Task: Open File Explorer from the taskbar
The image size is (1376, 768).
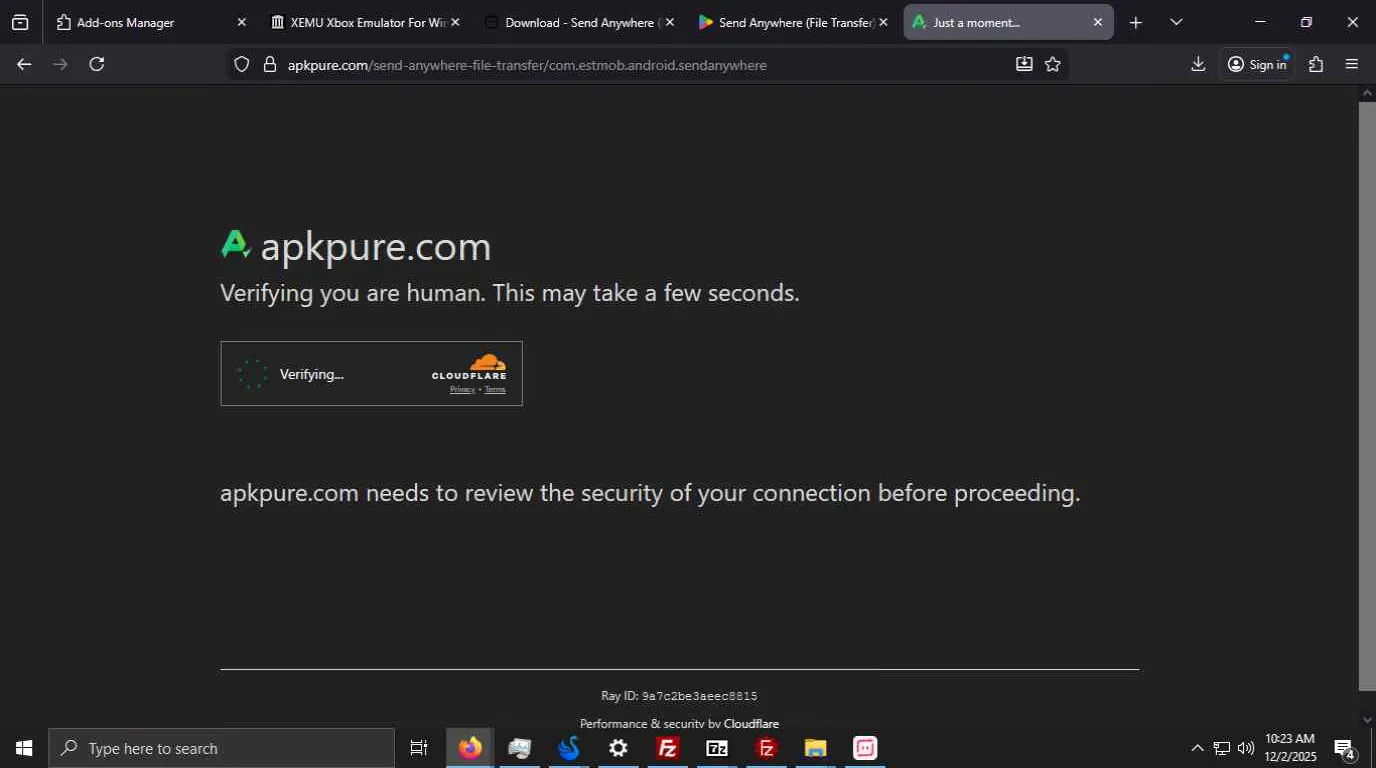Action: pos(816,748)
